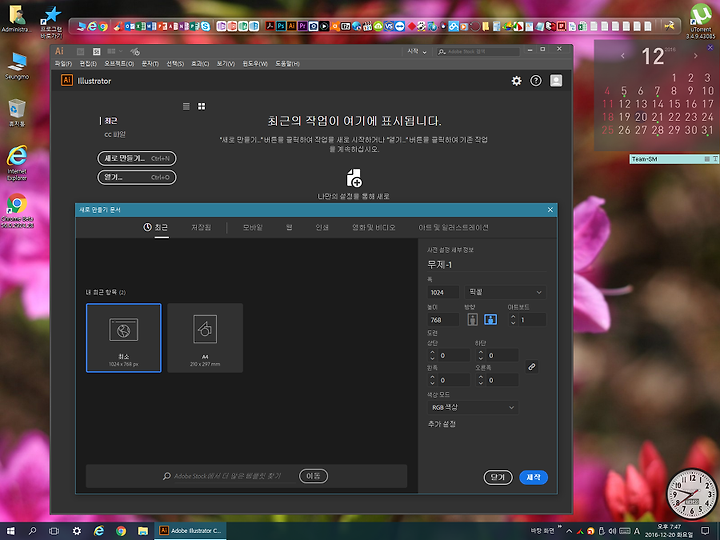The image size is (720, 540).
Task: Switch to the 인쇄 tab
Action: tap(322, 227)
